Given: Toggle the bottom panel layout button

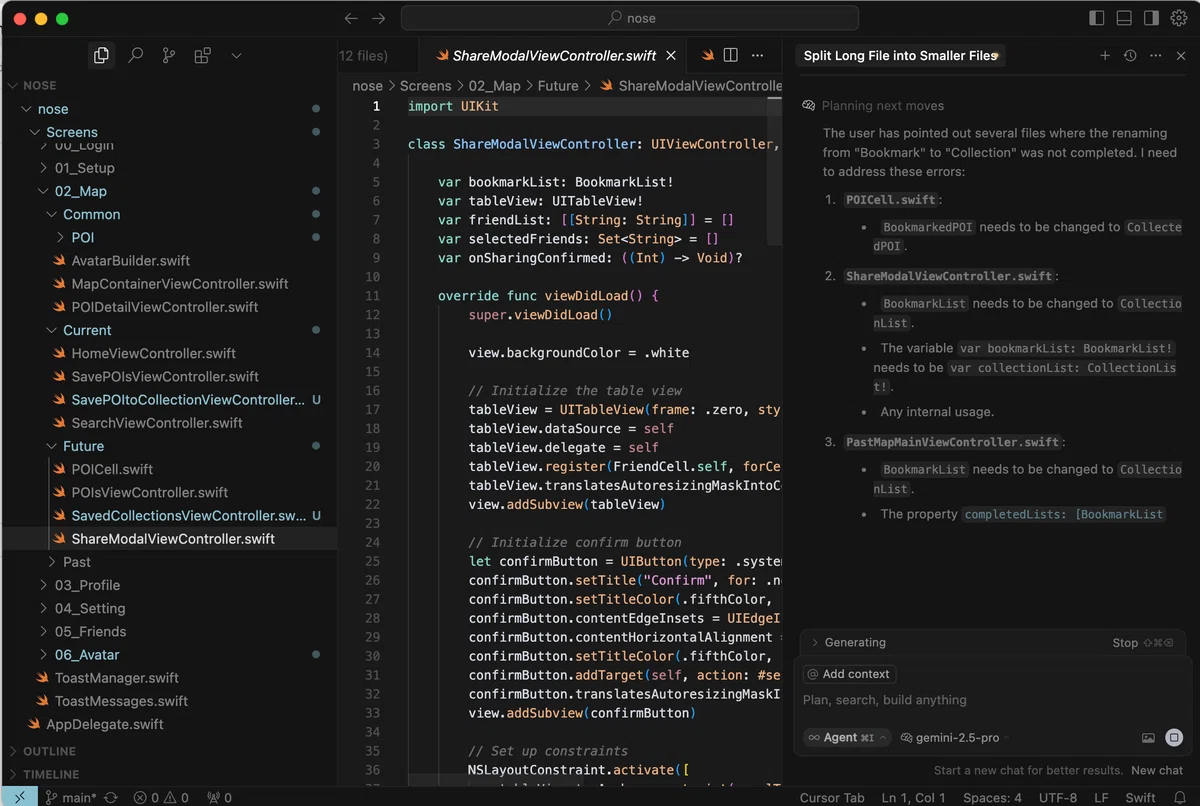Looking at the screenshot, I should coord(1124,18).
